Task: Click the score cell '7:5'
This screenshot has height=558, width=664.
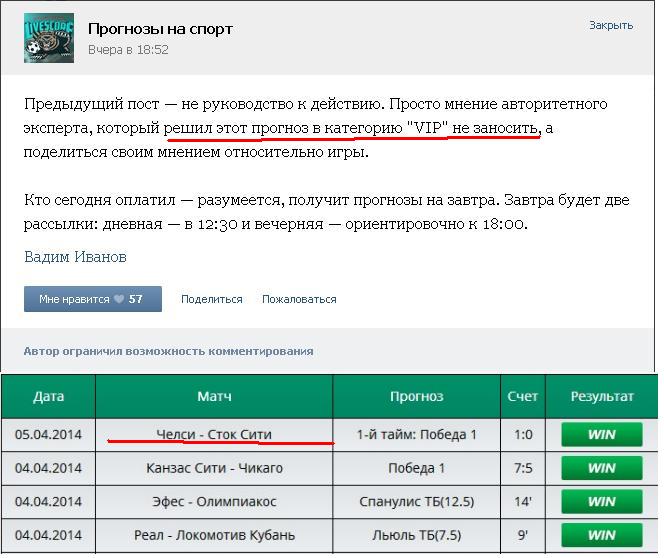Action: (523, 468)
